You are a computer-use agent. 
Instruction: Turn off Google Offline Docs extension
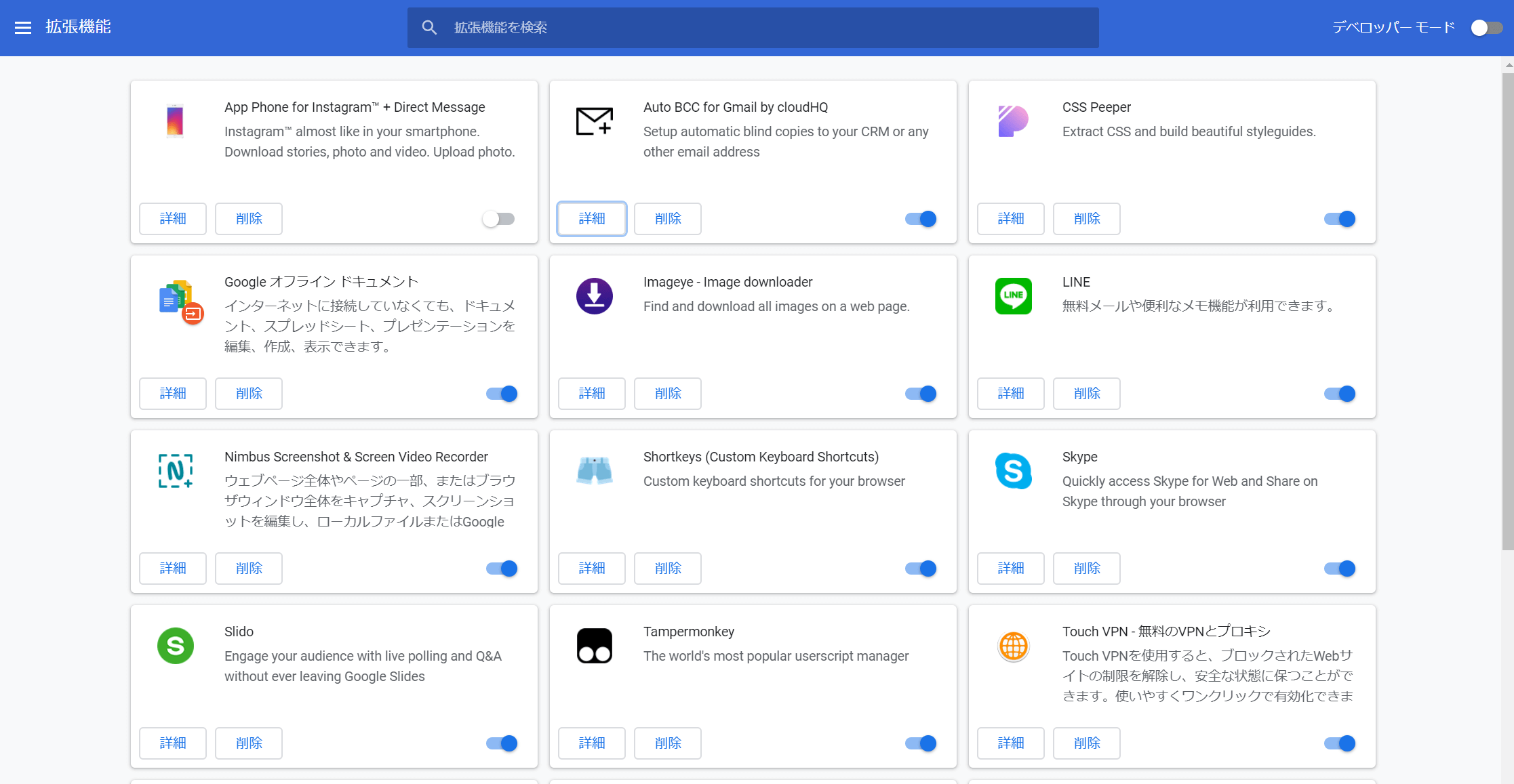coord(502,394)
